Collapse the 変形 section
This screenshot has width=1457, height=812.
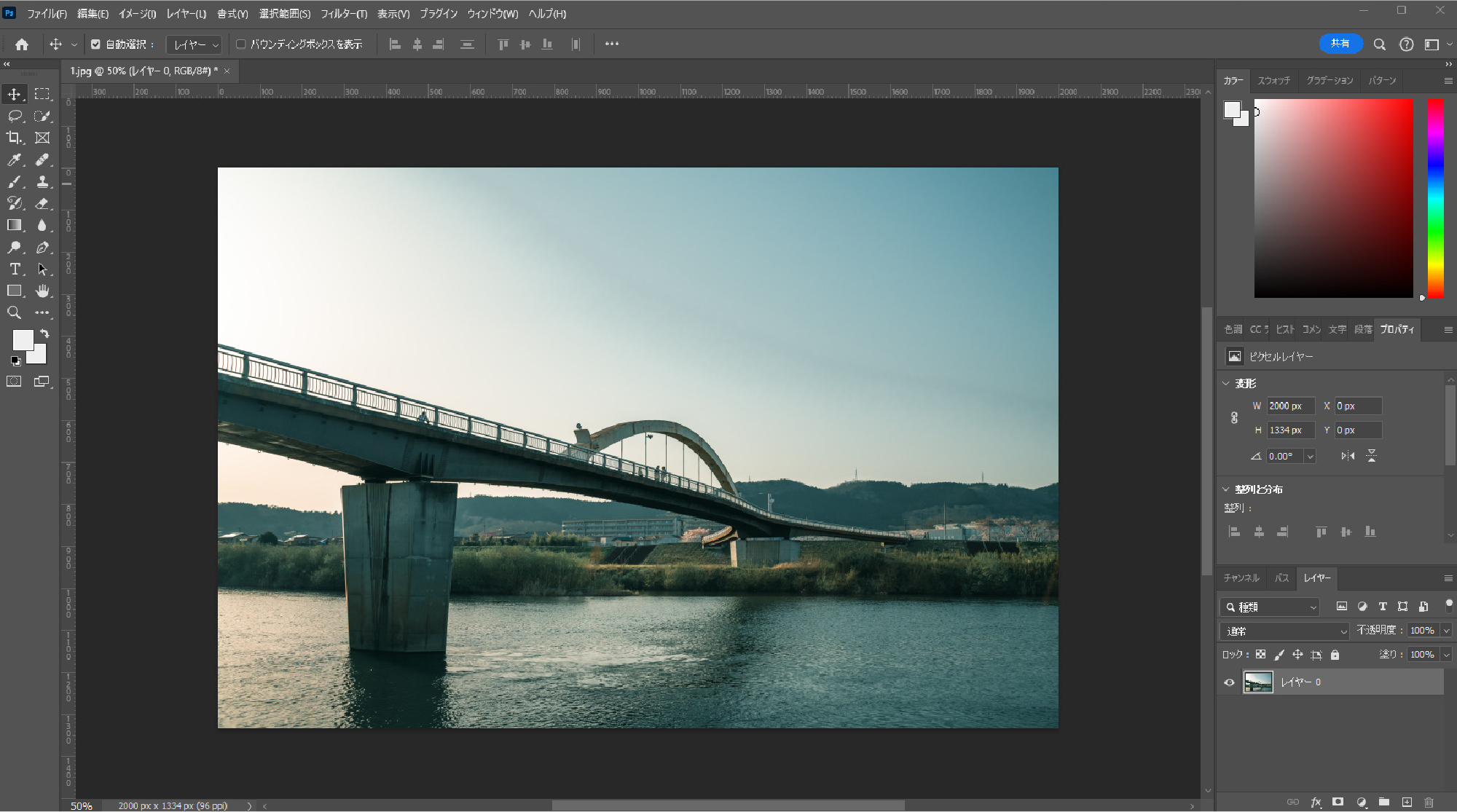point(1226,383)
